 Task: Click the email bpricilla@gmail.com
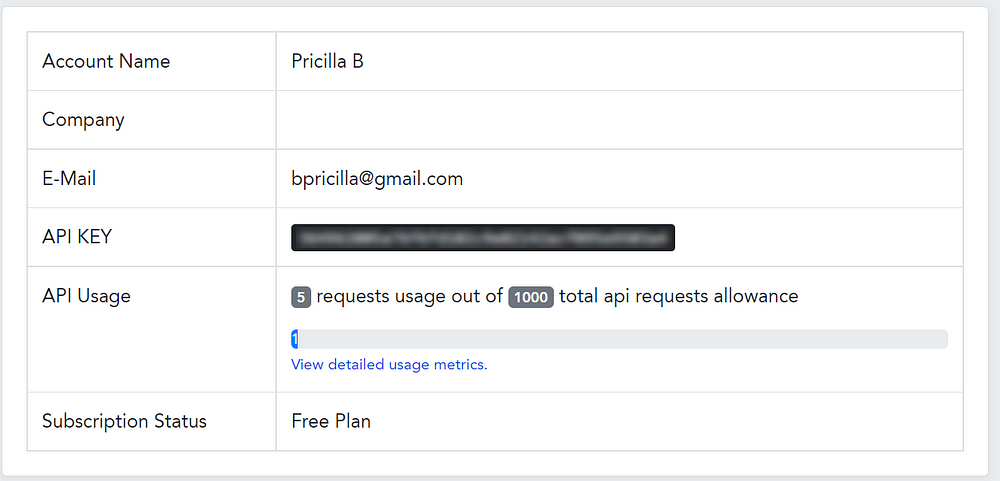point(377,179)
